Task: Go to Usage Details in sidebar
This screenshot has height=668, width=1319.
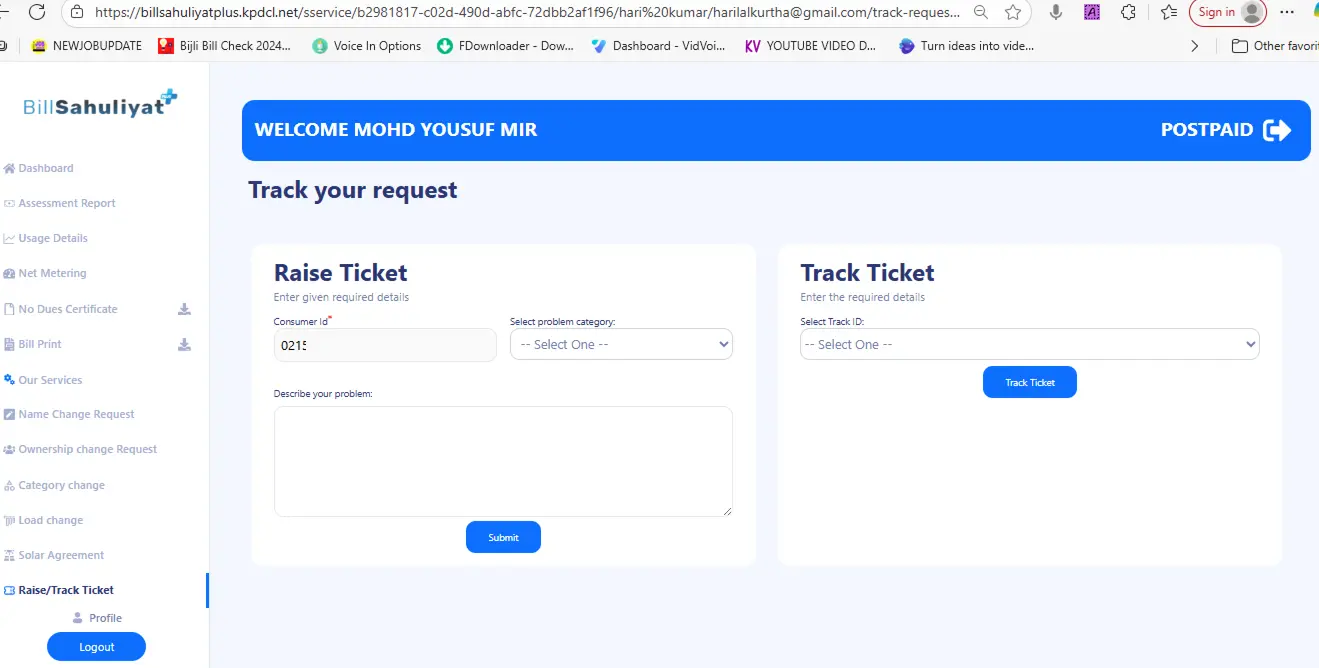Action: (x=53, y=238)
